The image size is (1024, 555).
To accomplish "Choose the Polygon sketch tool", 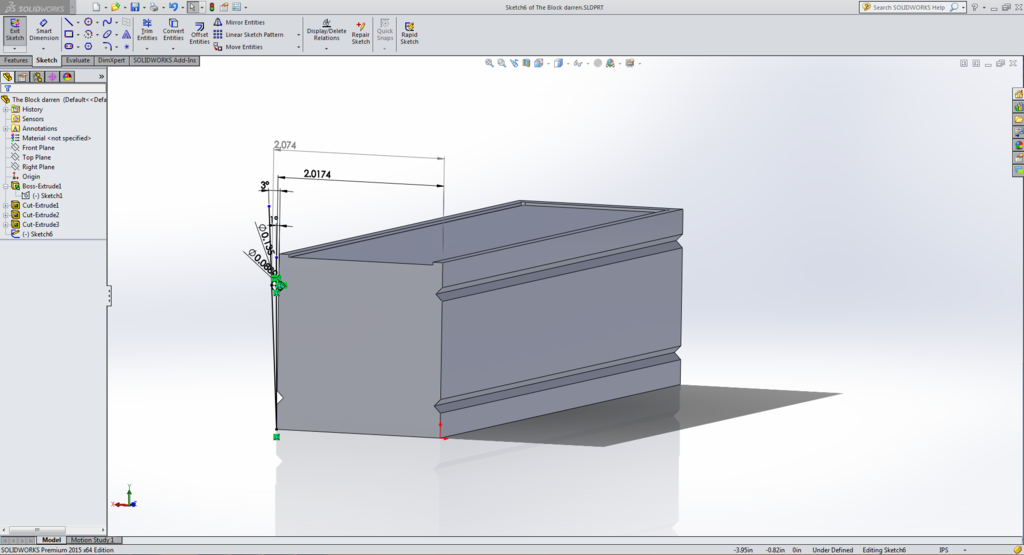I will [x=88, y=46].
